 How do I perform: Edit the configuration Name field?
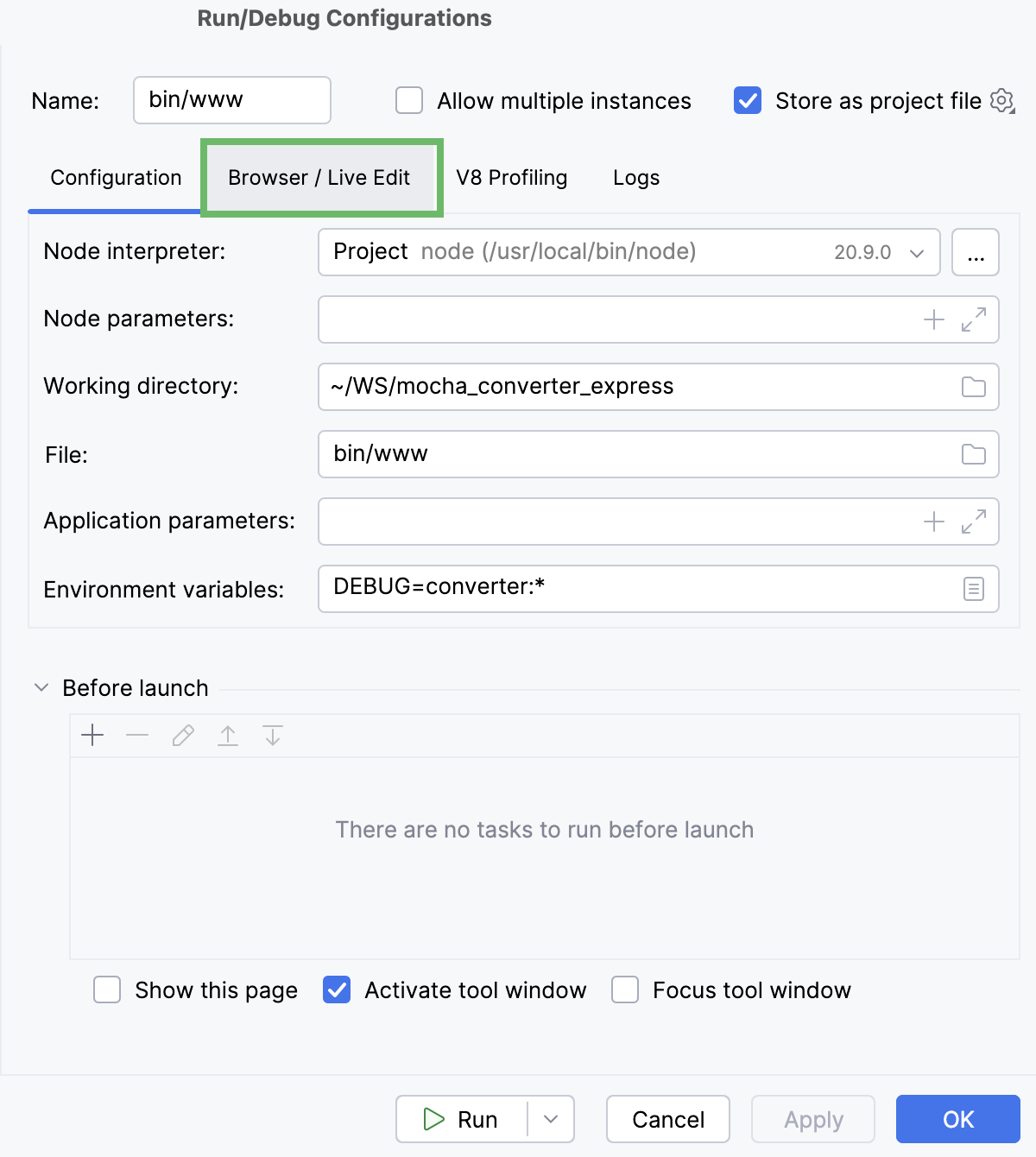[231, 100]
